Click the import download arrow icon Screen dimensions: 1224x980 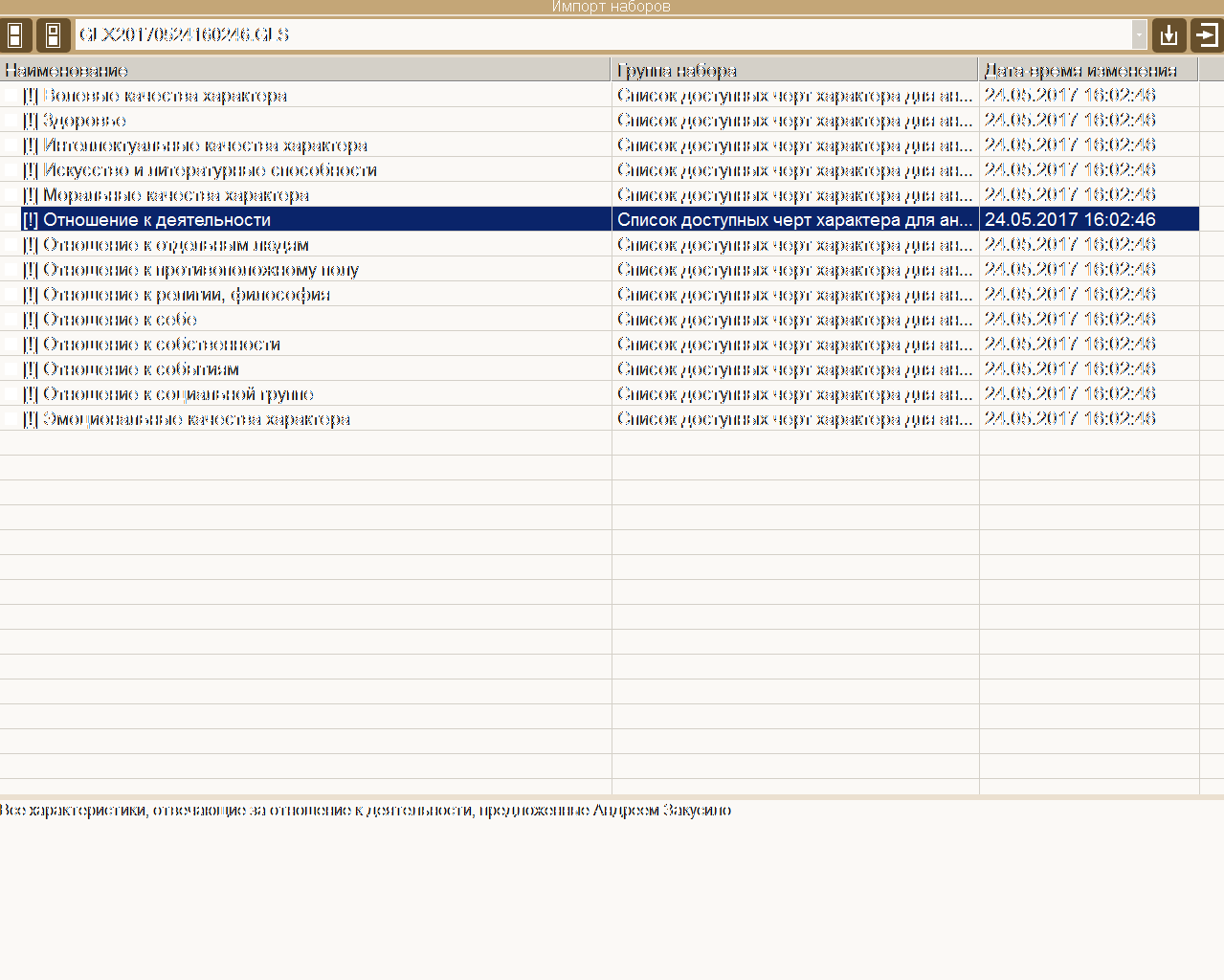[x=1168, y=35]
